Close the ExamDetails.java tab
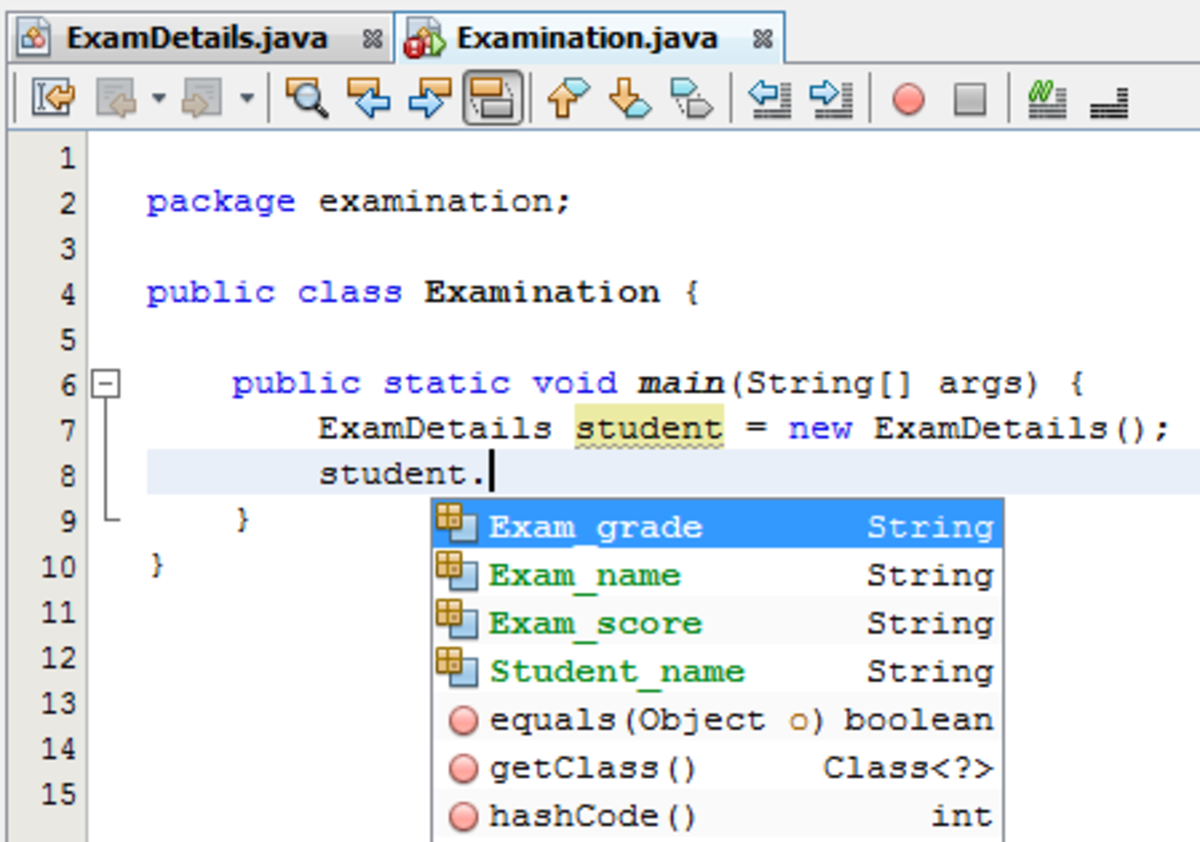This screenshot has height=842, width=1200. pos(372,38)
